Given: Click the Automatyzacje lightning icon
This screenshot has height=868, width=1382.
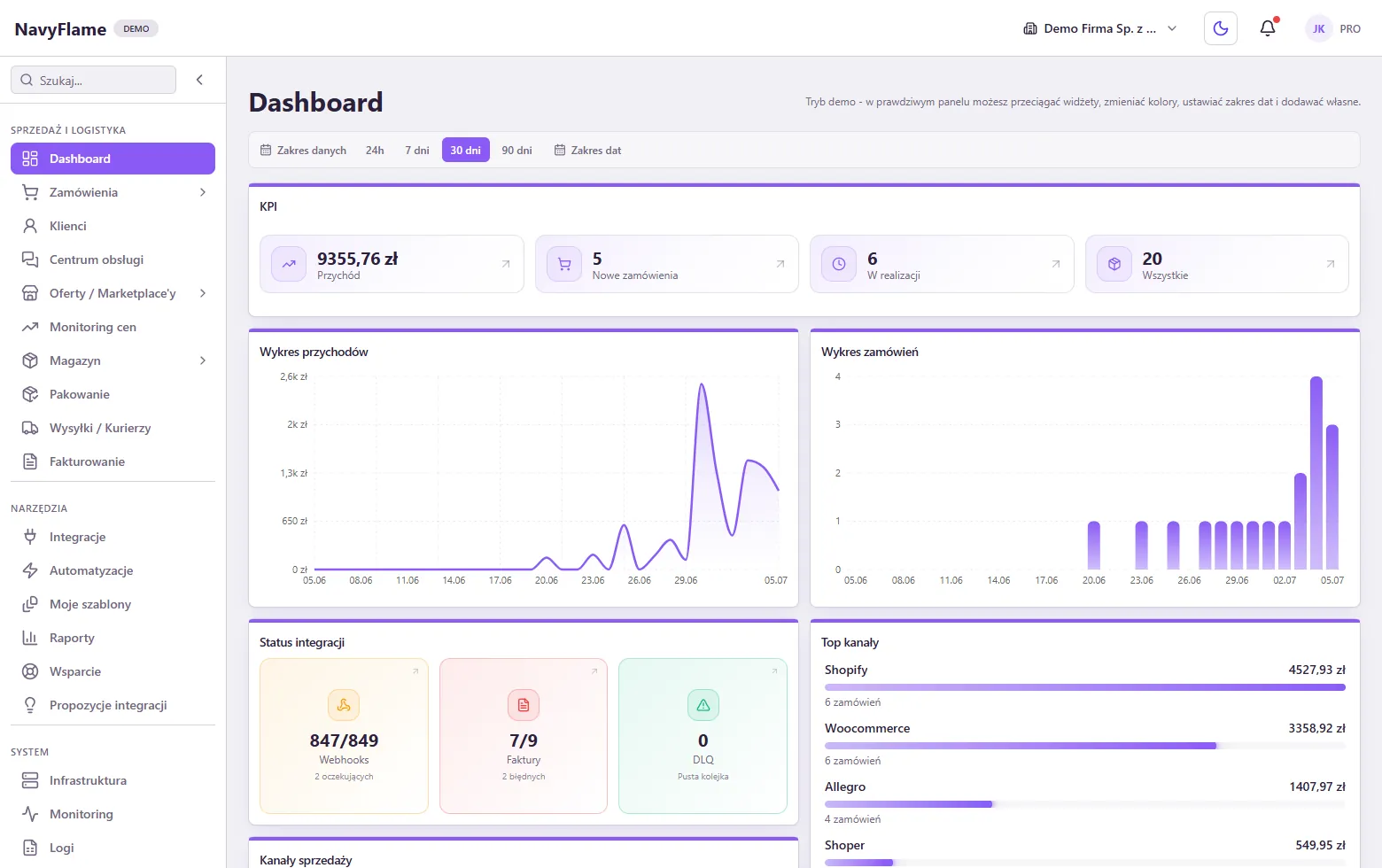Looking at the screenshot, I should click(30, 570).
